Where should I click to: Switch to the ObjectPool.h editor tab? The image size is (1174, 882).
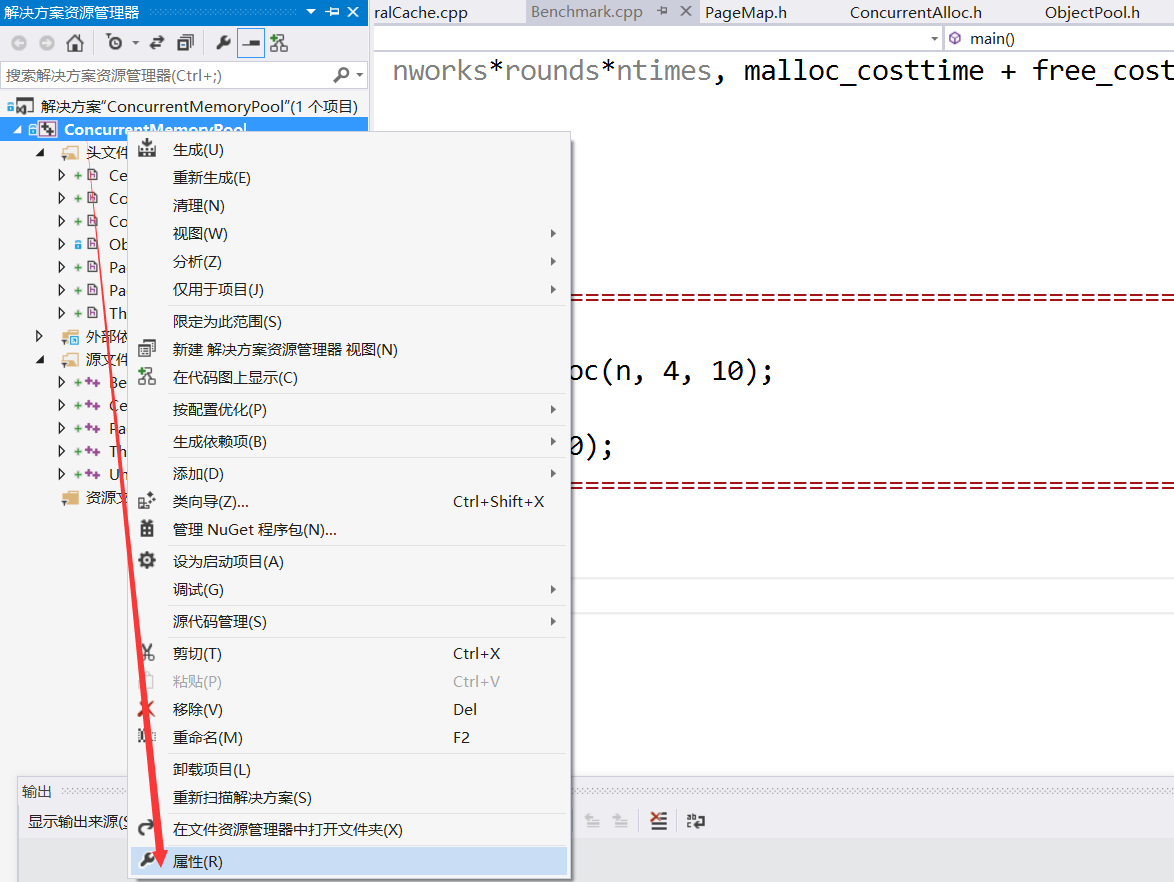pos(1092,12)
